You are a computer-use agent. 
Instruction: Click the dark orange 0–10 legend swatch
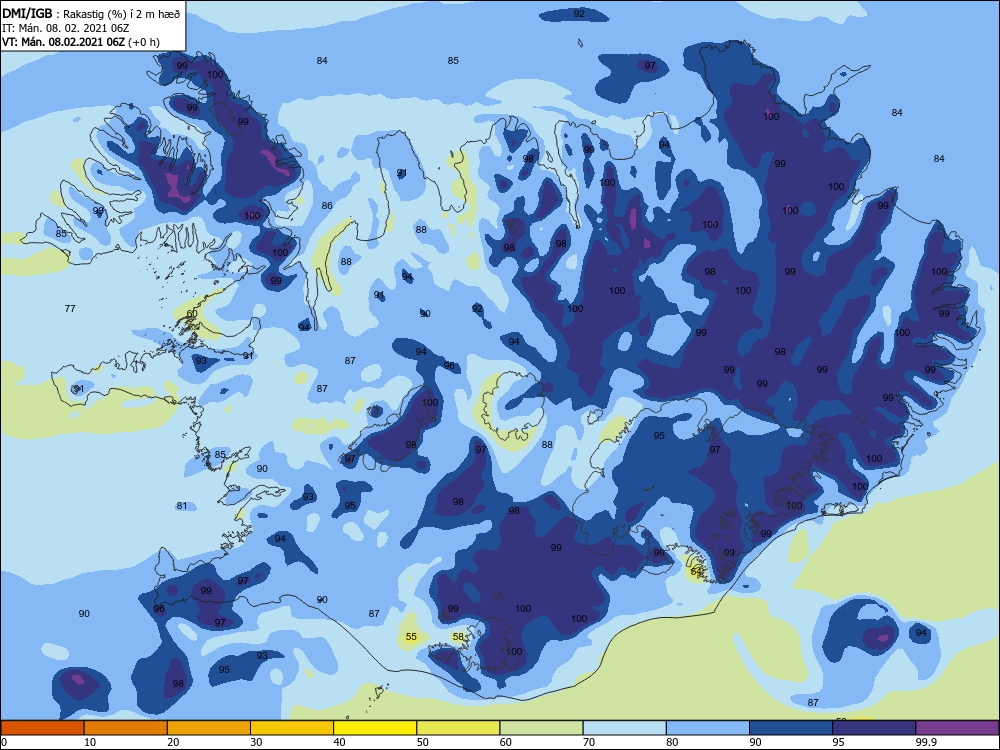point(42,728)
